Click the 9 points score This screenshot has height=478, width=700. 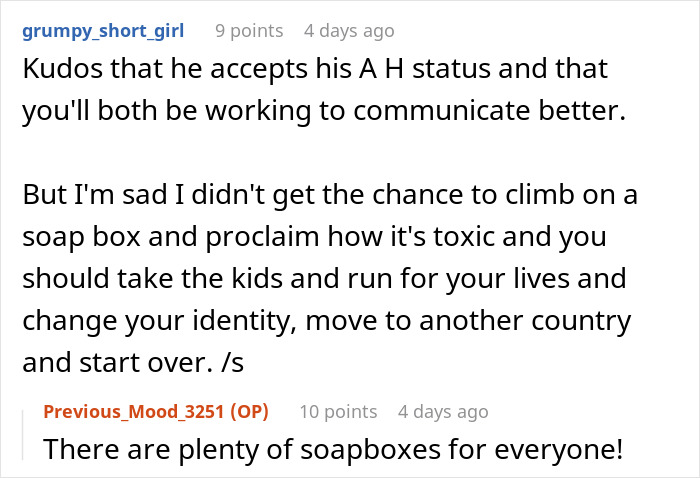249,31
